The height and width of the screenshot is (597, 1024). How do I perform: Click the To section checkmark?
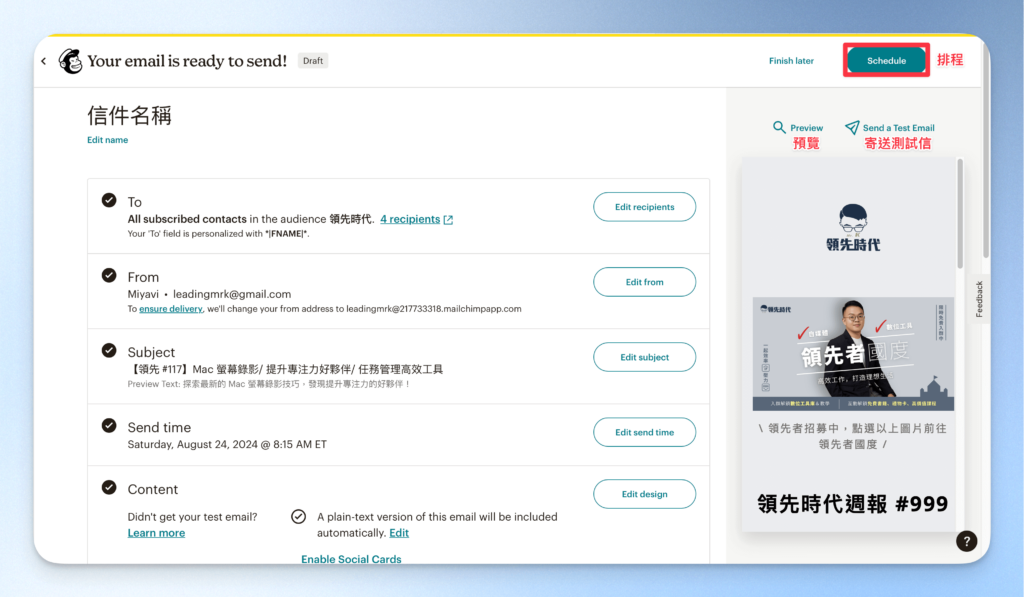point(109,201)
